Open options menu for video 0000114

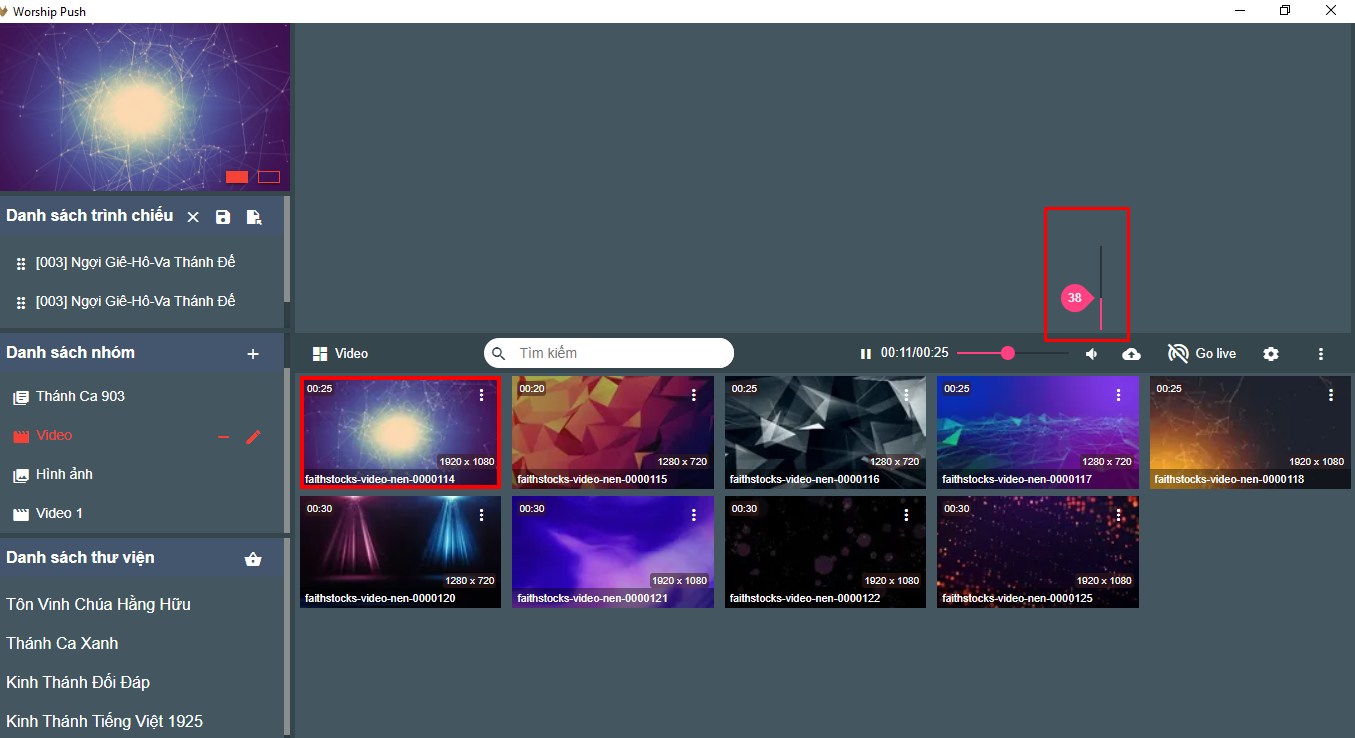tap(482, 395)
